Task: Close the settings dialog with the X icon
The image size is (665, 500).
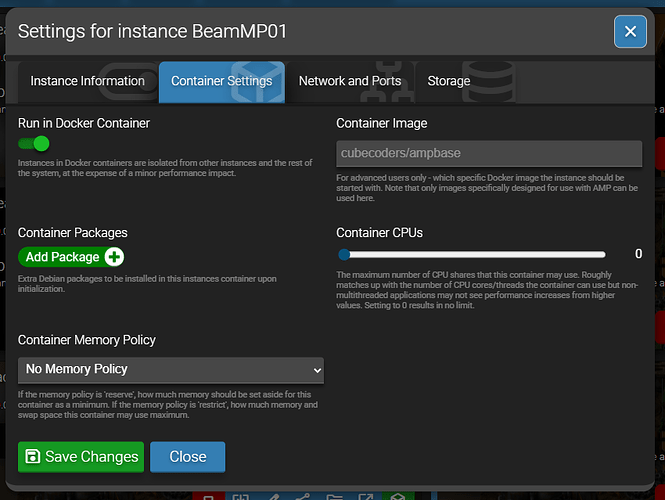Action: 629,32
